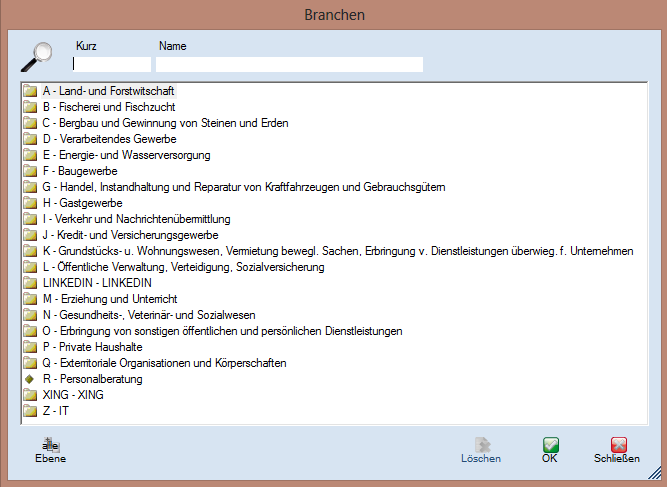Click the red Schließen close icon
This screenshot has height=487, width=667.
(x=617, y=444)
